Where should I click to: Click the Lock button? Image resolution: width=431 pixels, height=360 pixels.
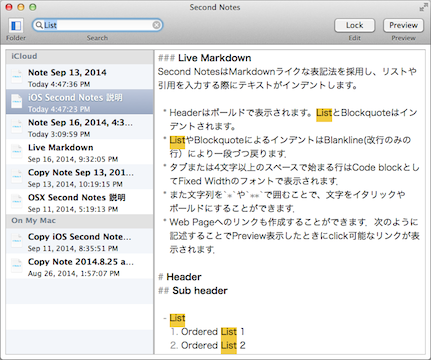[354, 25]
